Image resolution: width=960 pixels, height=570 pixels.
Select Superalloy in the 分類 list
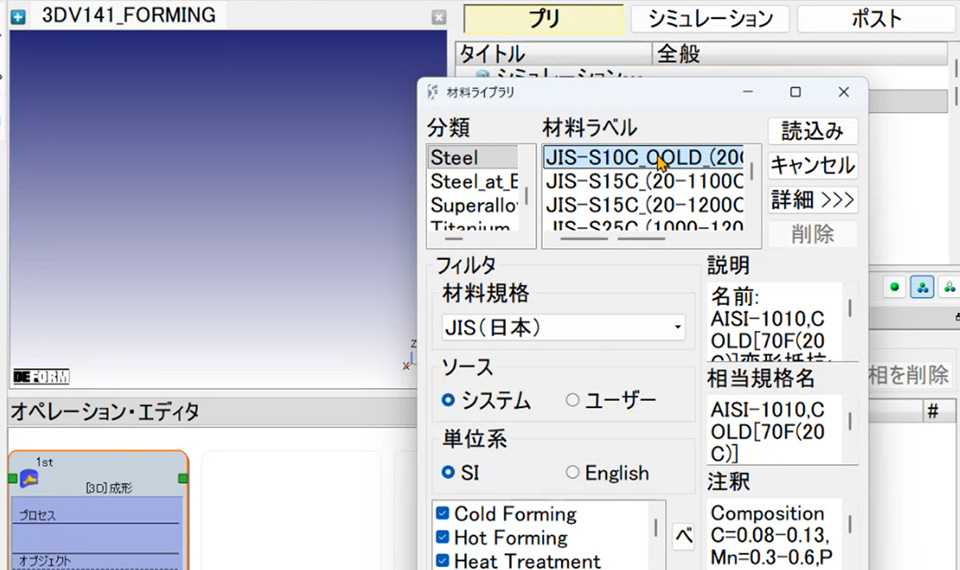coord(474,205)
